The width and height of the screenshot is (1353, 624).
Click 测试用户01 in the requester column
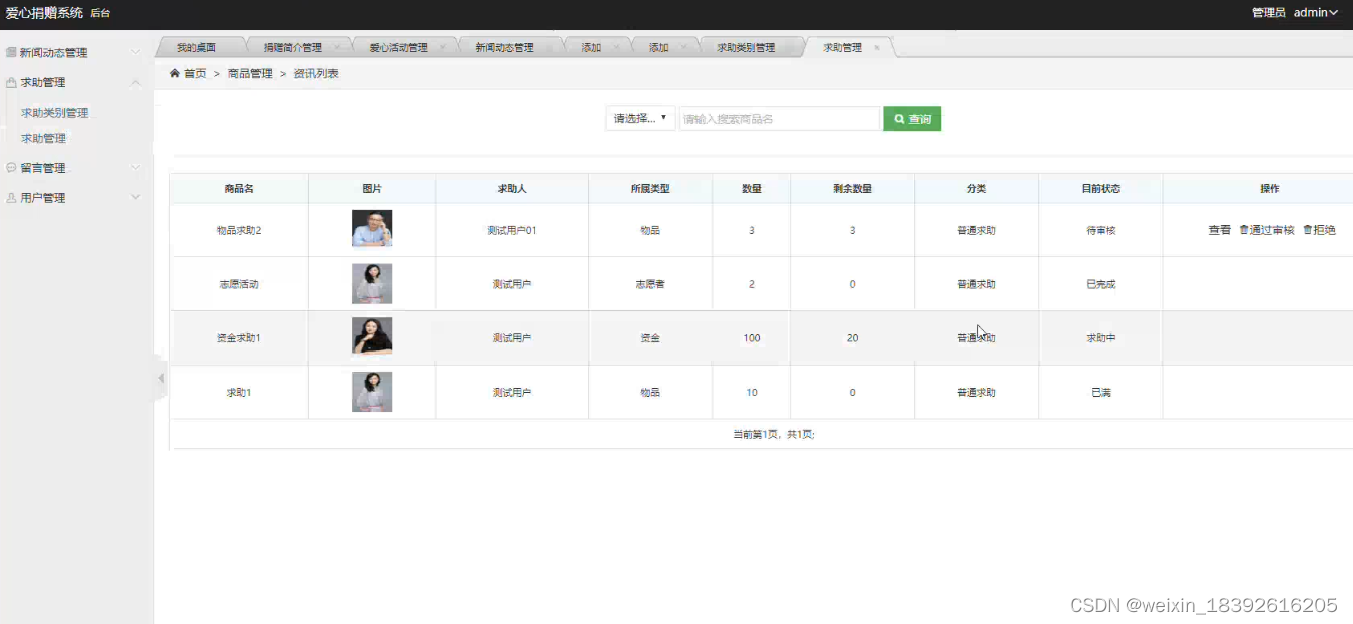click(x=512, y=230)
